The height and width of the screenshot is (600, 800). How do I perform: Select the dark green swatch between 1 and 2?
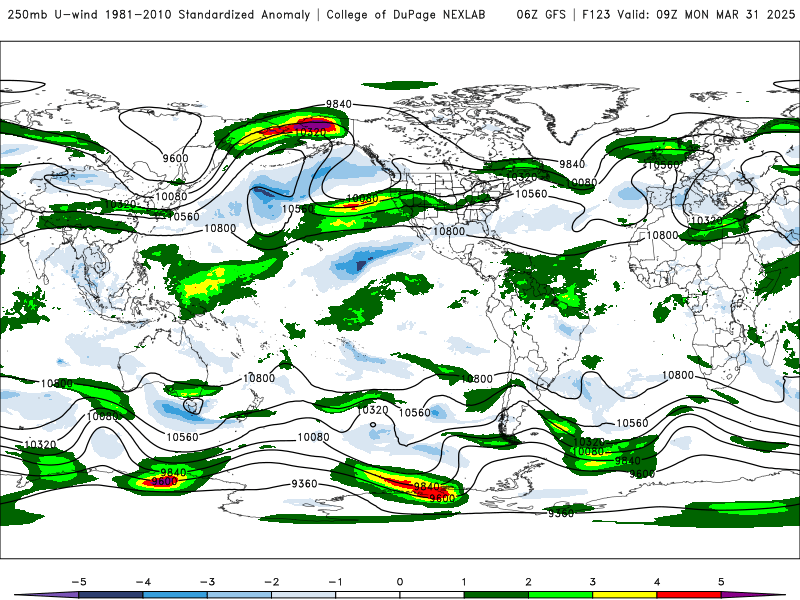[x=496, y=595]
